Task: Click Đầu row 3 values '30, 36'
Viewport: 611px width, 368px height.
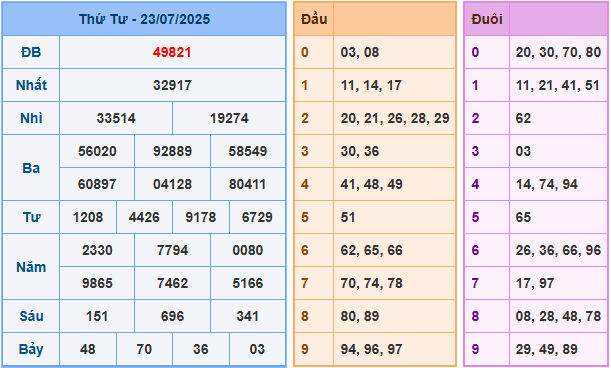Action: coord(360,151)
